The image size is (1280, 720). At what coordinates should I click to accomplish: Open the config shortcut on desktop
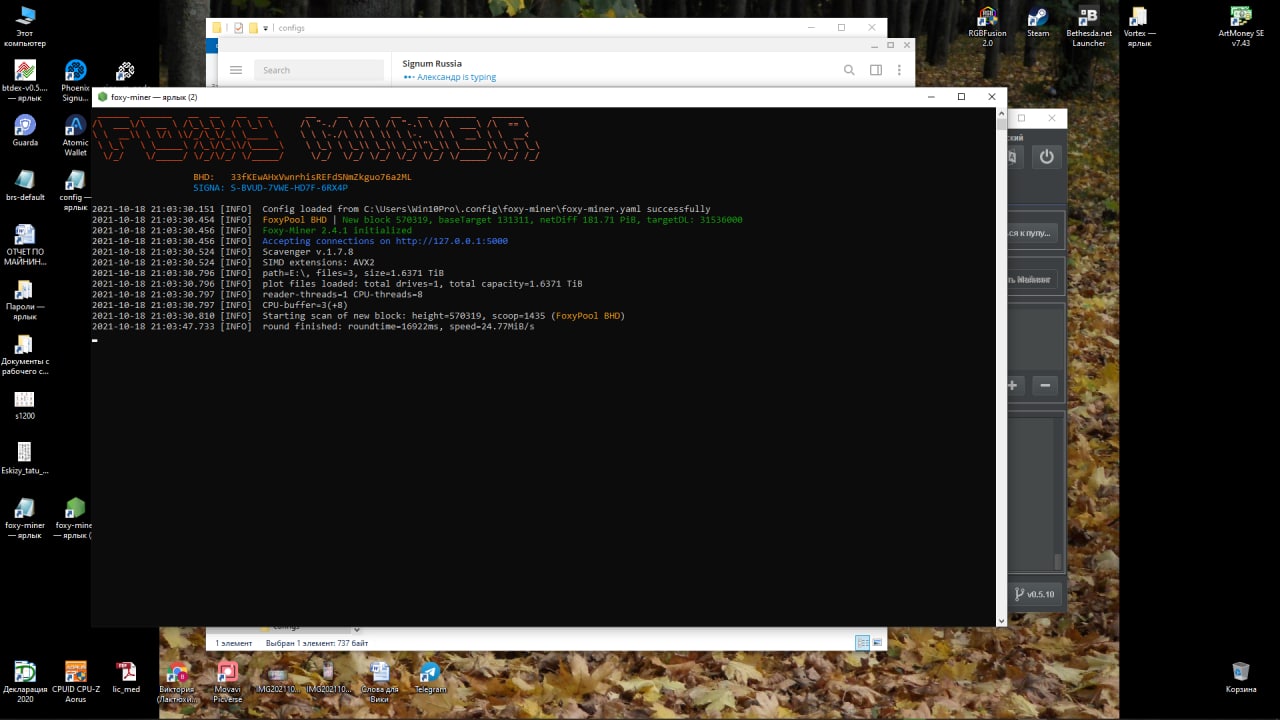(x=74, y=190)
